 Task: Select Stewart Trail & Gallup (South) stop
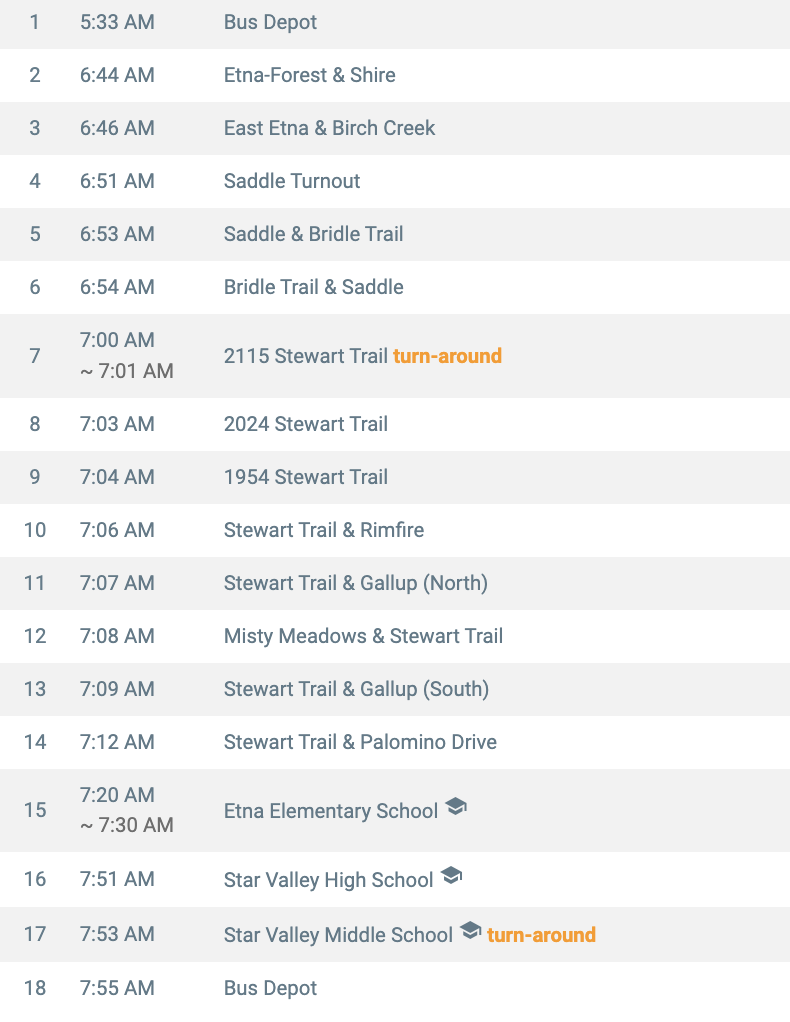pyautogui.click(x=356, y=689)
